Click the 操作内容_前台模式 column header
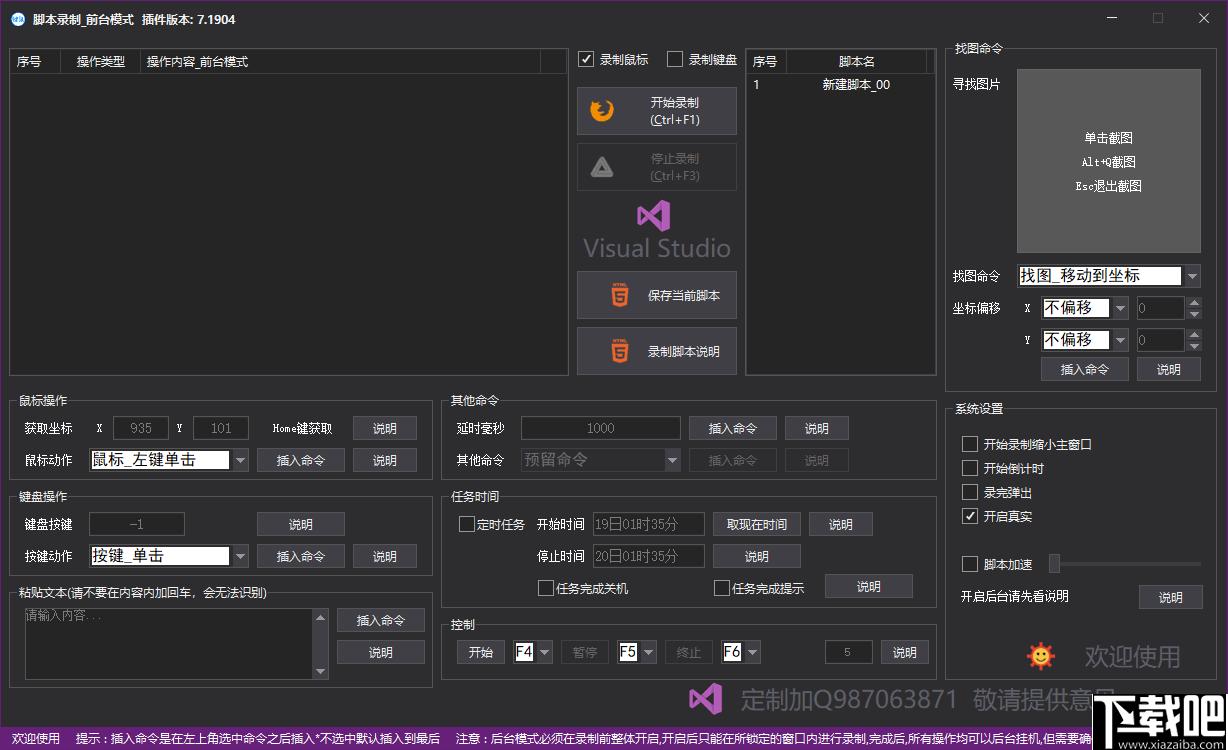This screenshot has width=1228, height=750. pos(340,61)
